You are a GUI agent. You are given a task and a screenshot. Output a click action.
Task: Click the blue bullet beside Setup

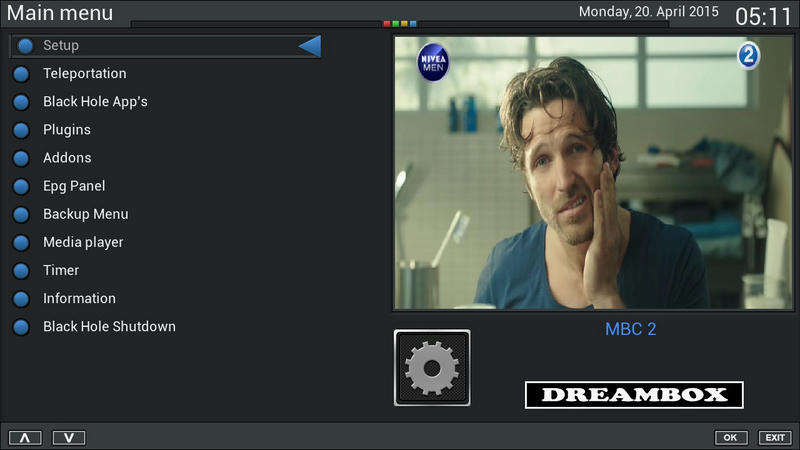[25, 46]
